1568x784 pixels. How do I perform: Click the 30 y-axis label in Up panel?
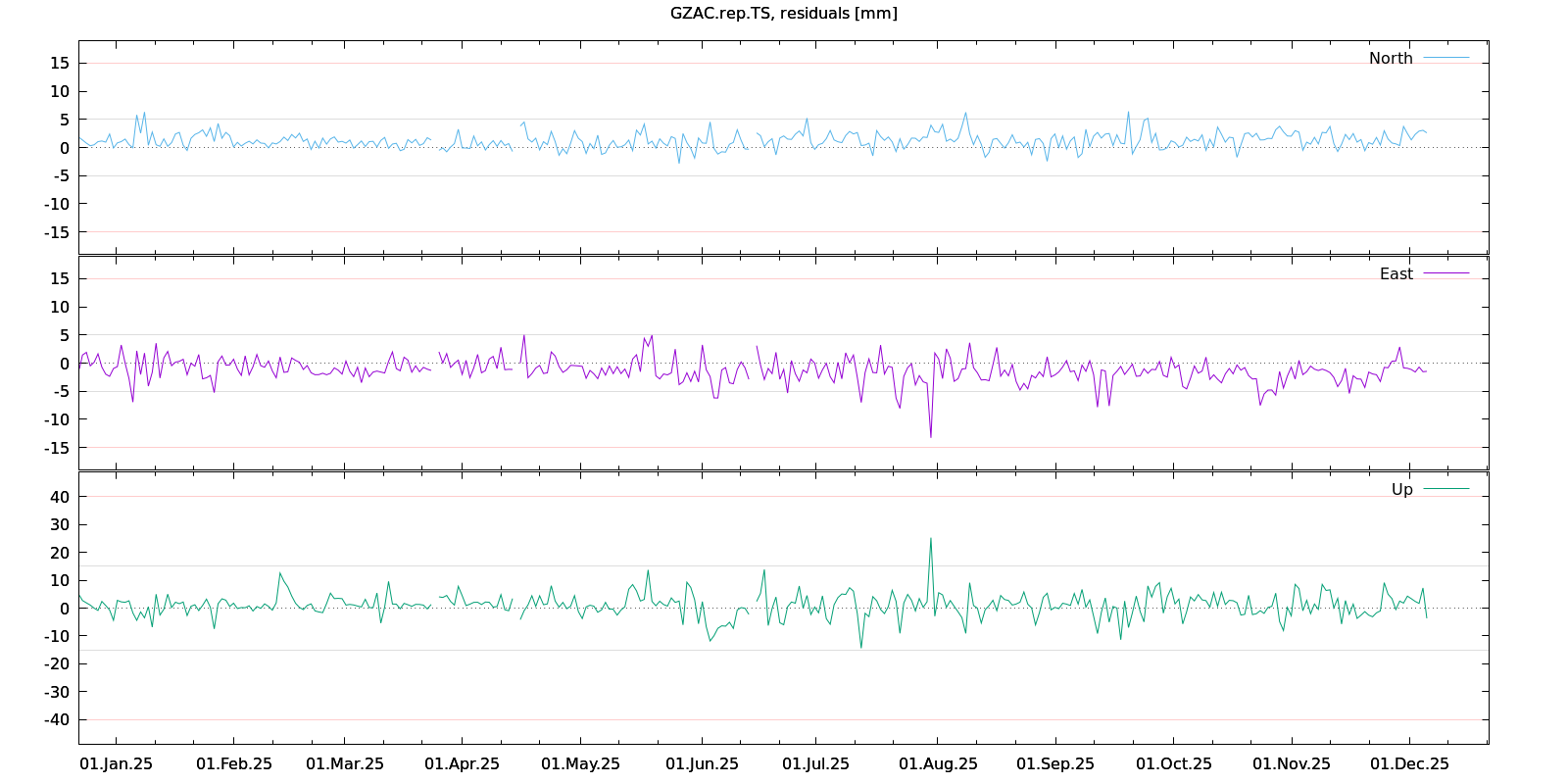tap(60, 524)
